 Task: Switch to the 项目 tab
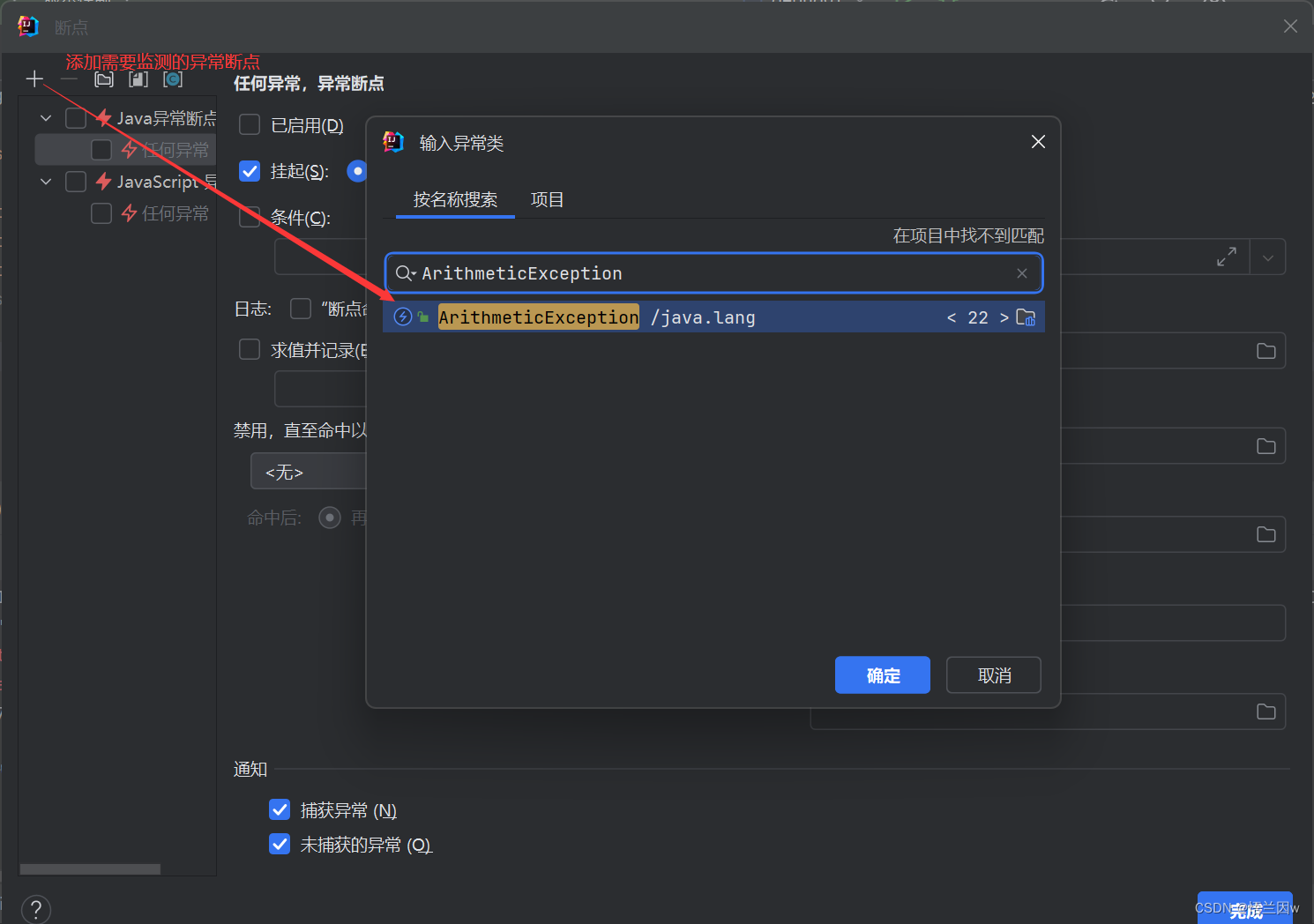[547, 200]
